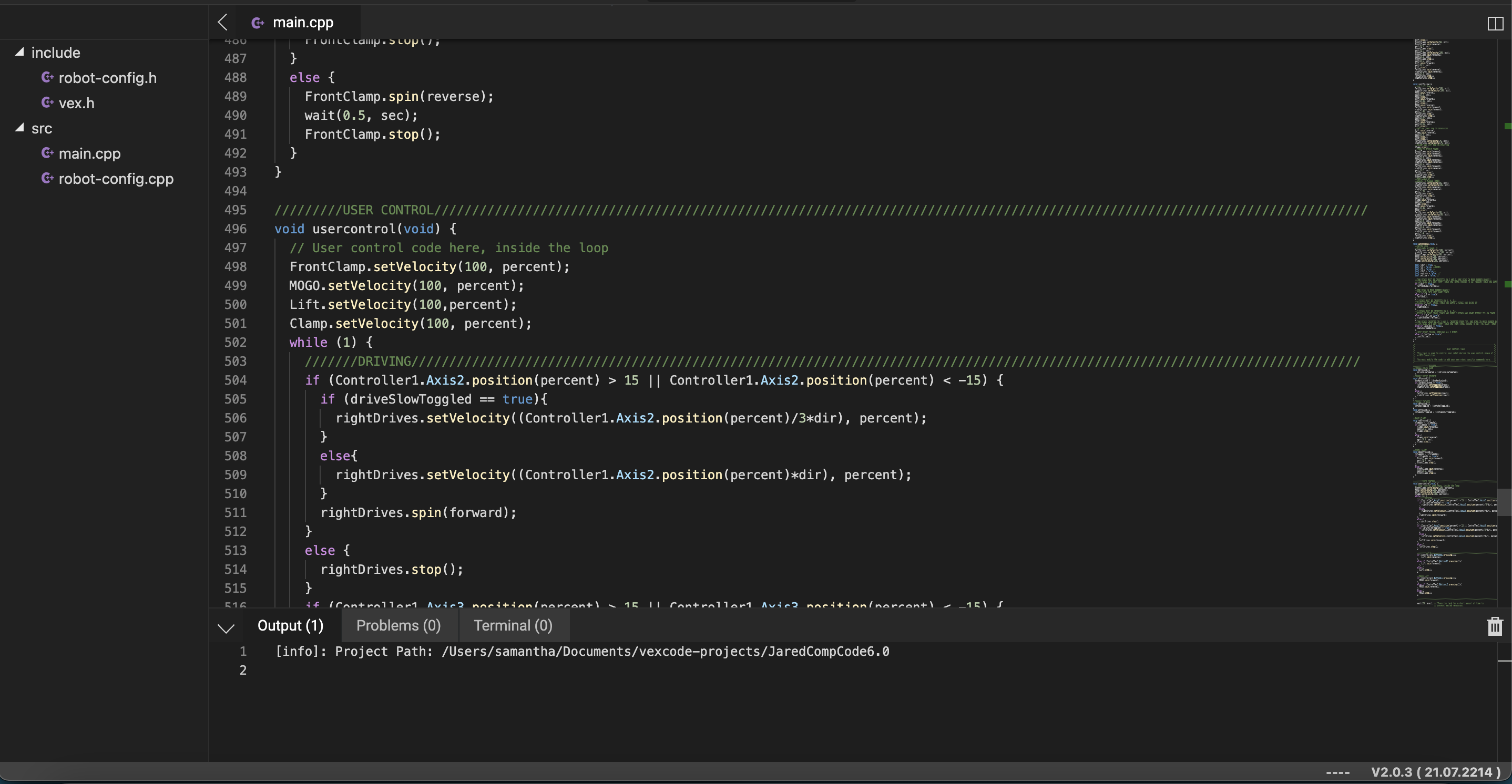Click the editor vertical scrollbar thumb

point(1504,502)
